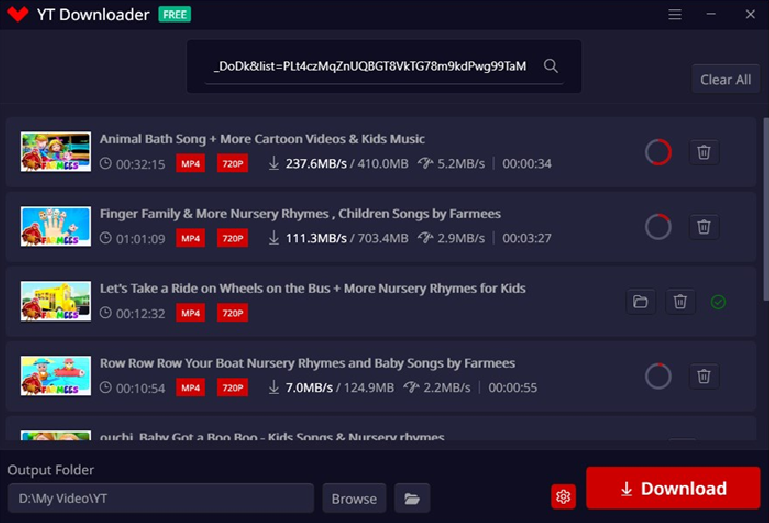Minimize the YT Downloader window
Image resolution: width=769 pixels, height=523 pixels.
point(711,14)
